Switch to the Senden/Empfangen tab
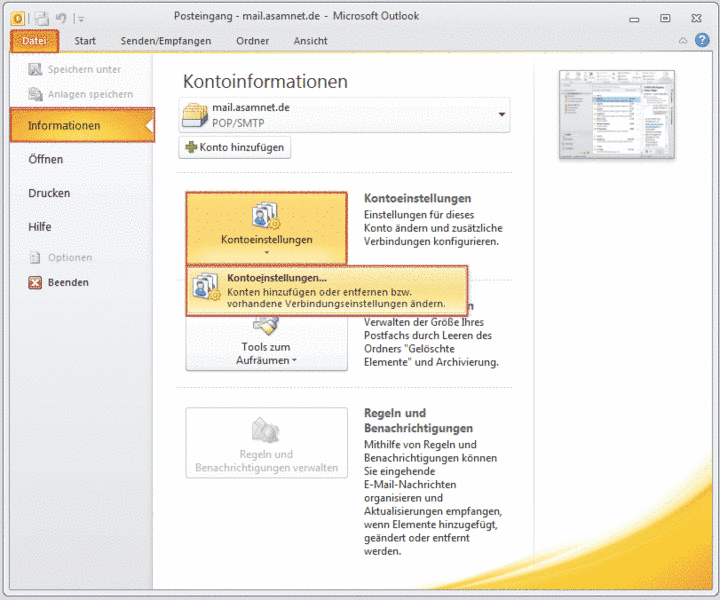The width and height of the screenshot is (720, 600). pyautogui.click(x=165, y=41)
